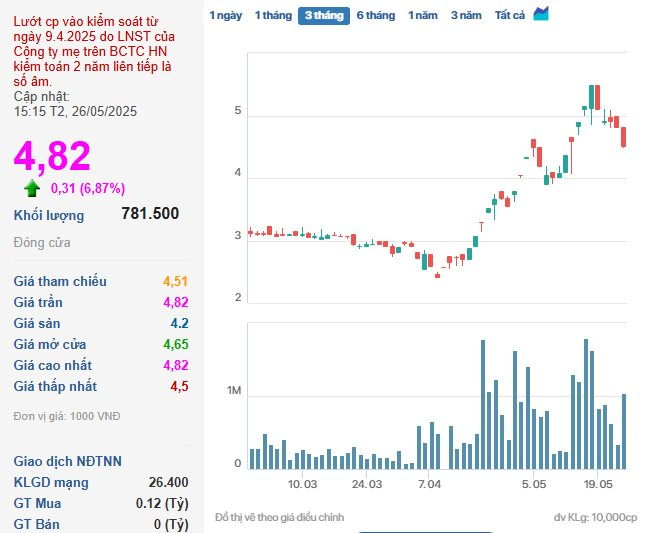The height and width of the screenshot is (533, 655).
Task: Click the Giá mở cửa value 4,65
Action: click(175, 344)
